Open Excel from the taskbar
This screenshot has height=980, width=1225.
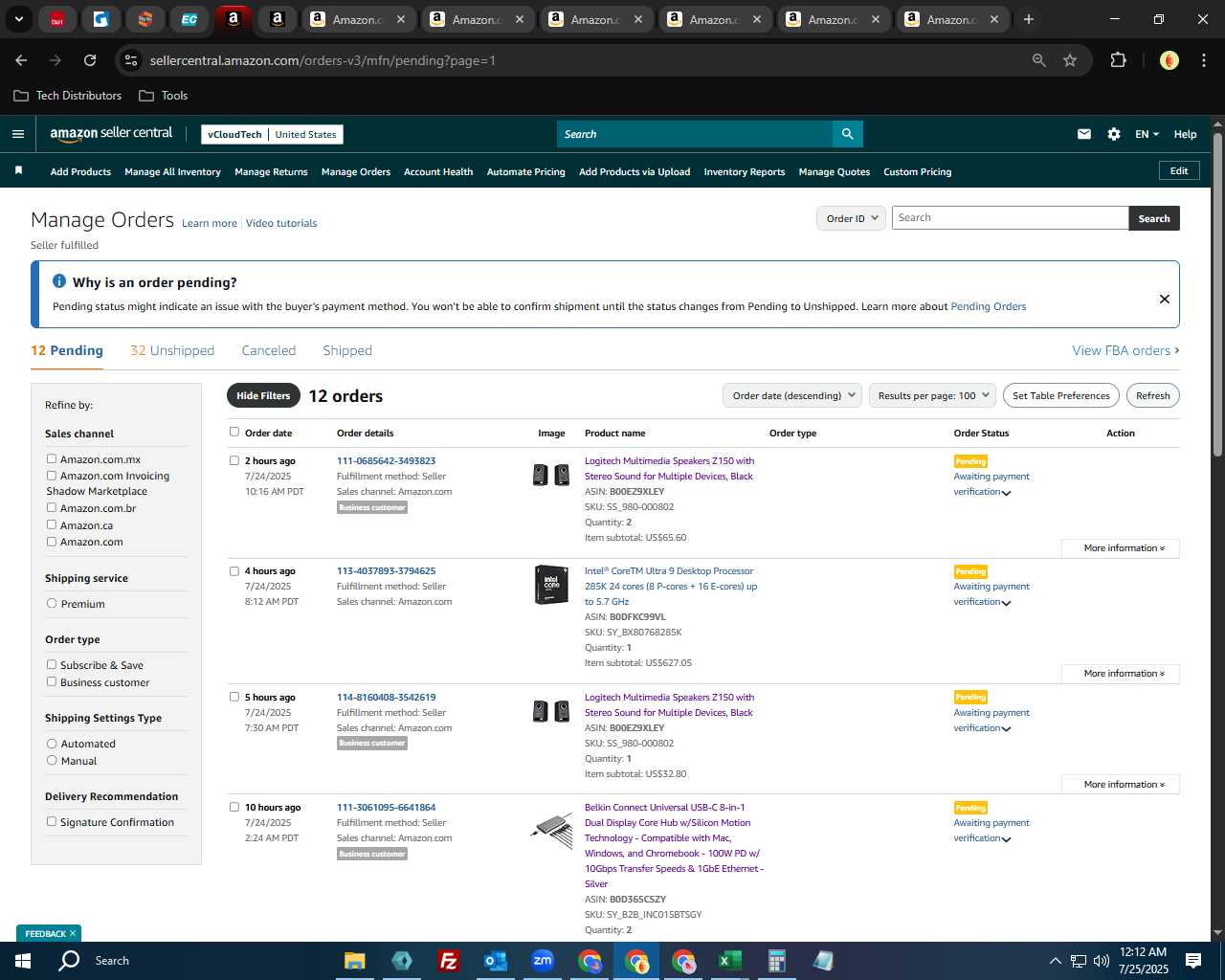point(729,961)
